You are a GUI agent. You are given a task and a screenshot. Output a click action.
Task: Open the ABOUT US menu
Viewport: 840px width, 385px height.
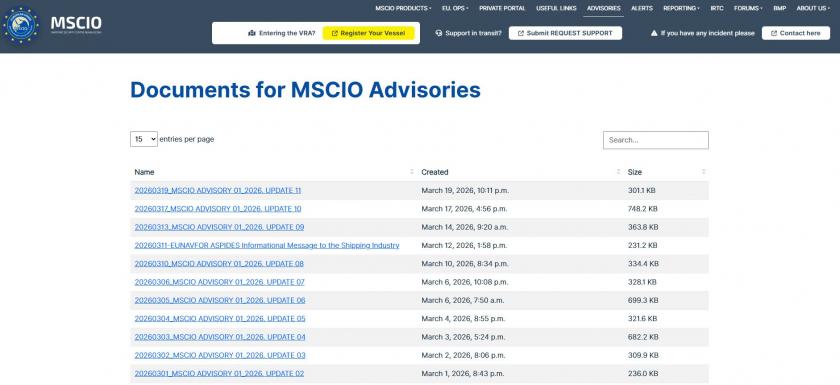813,9
